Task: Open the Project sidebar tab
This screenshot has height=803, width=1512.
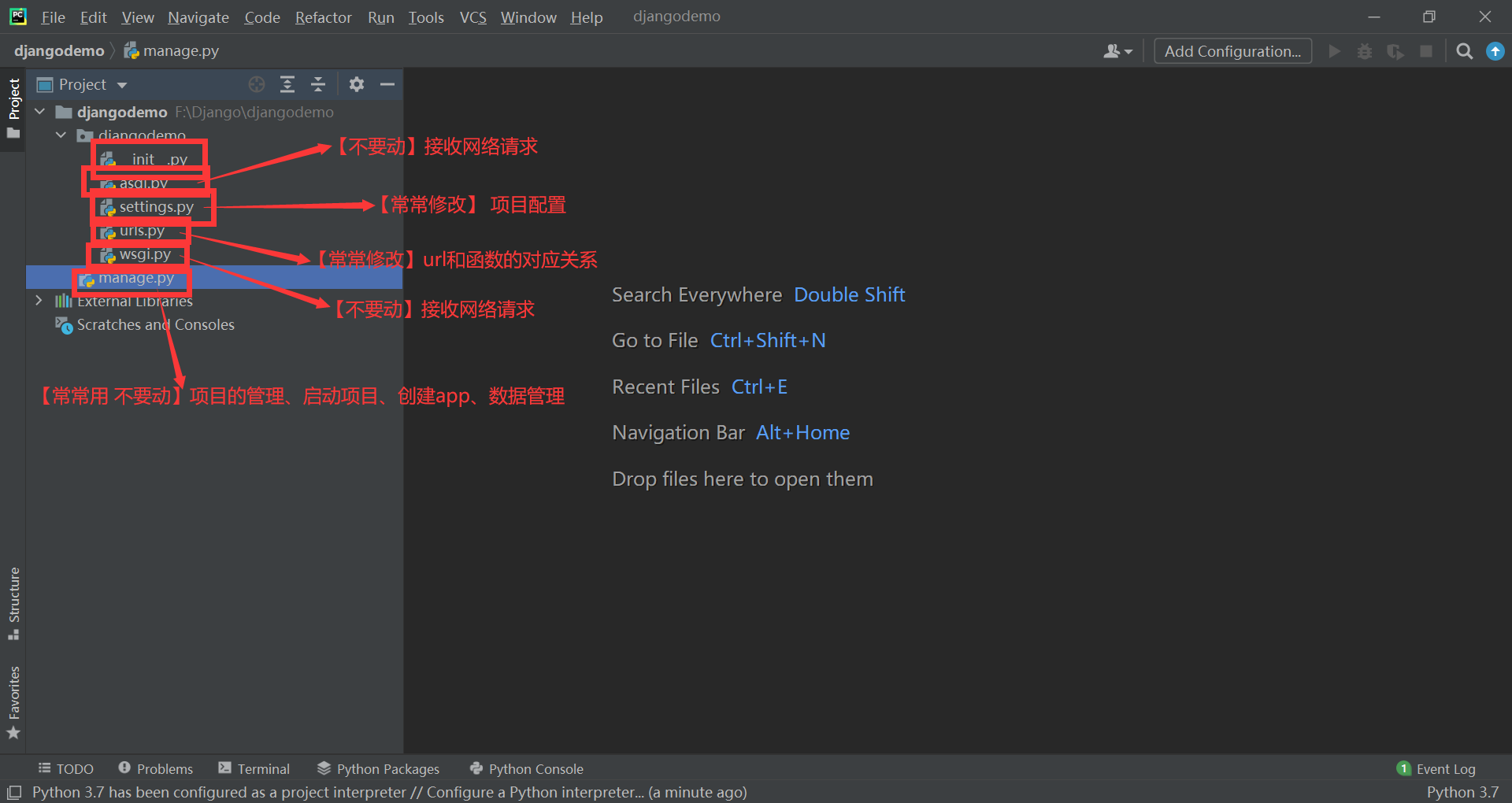Action: [13, 109]
